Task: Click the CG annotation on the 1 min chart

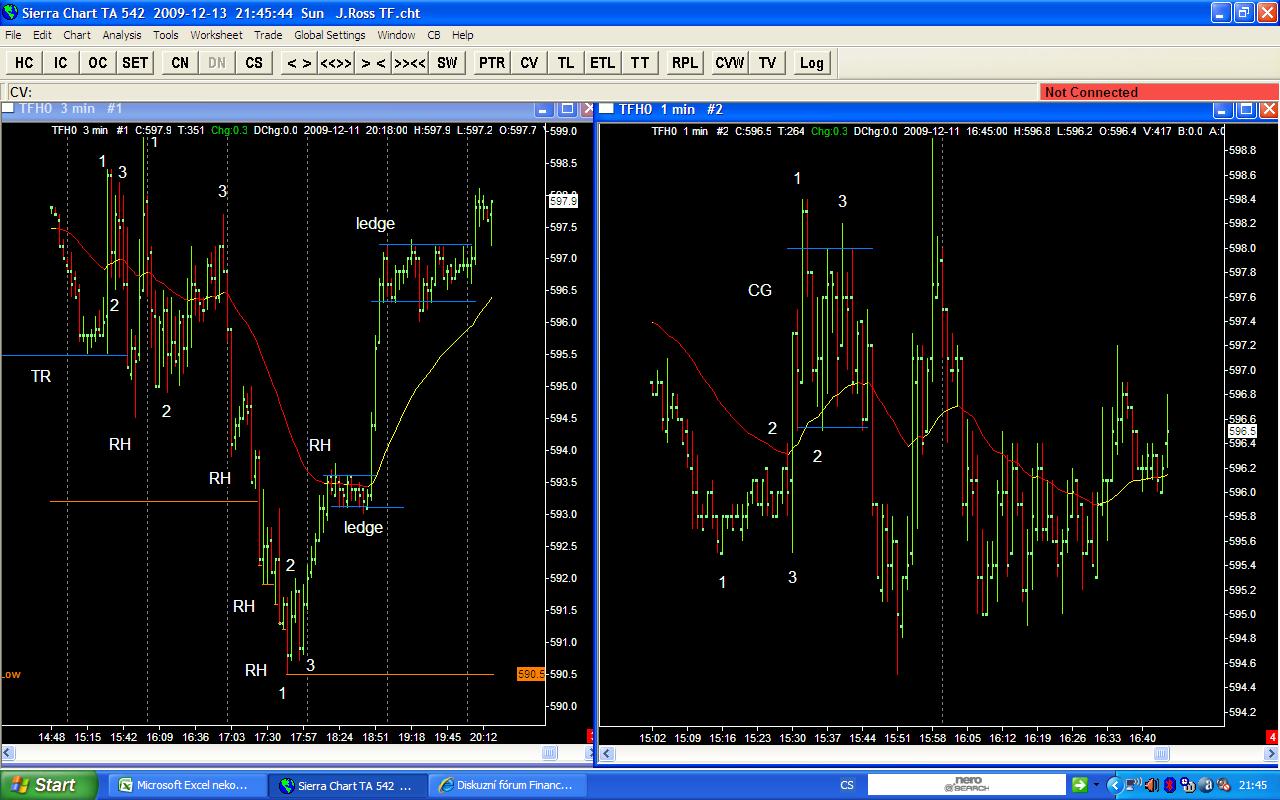Action: point(760,290)
